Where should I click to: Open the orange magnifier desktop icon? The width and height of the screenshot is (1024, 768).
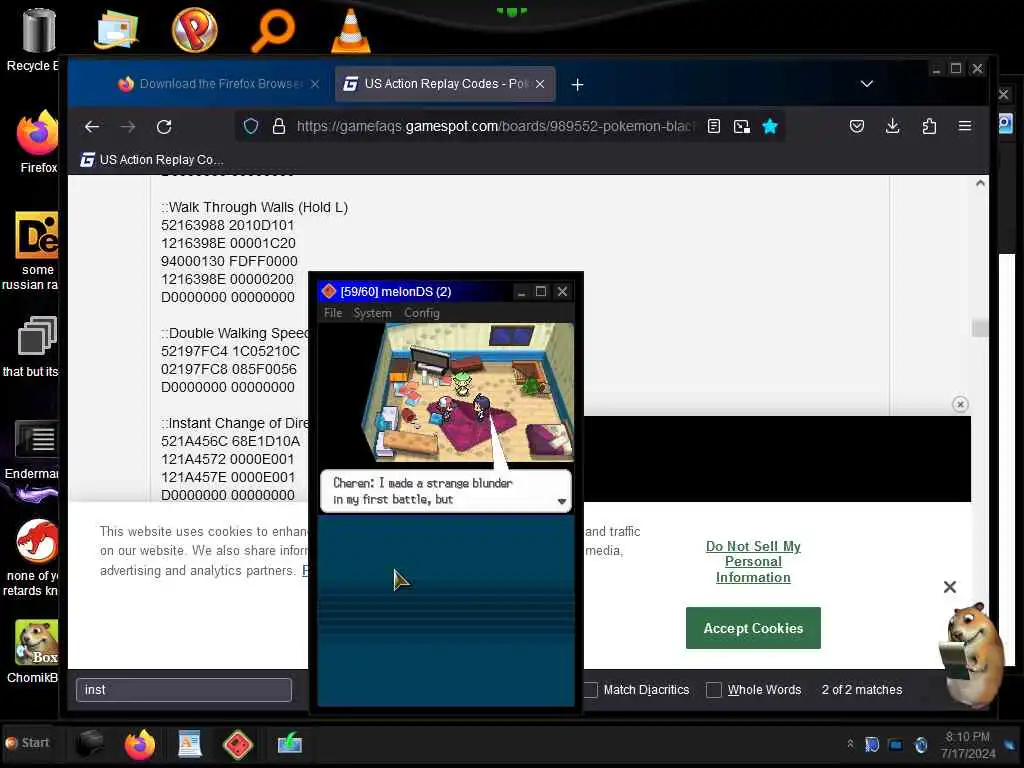point(273,31)
